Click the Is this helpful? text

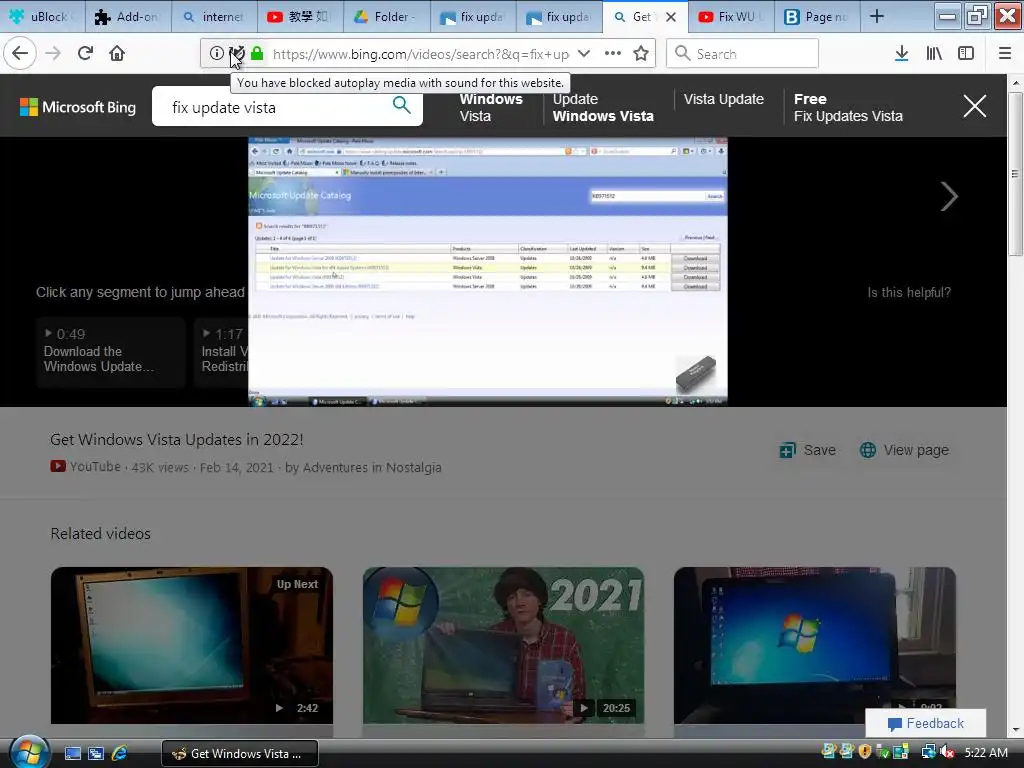coord(908,293)
